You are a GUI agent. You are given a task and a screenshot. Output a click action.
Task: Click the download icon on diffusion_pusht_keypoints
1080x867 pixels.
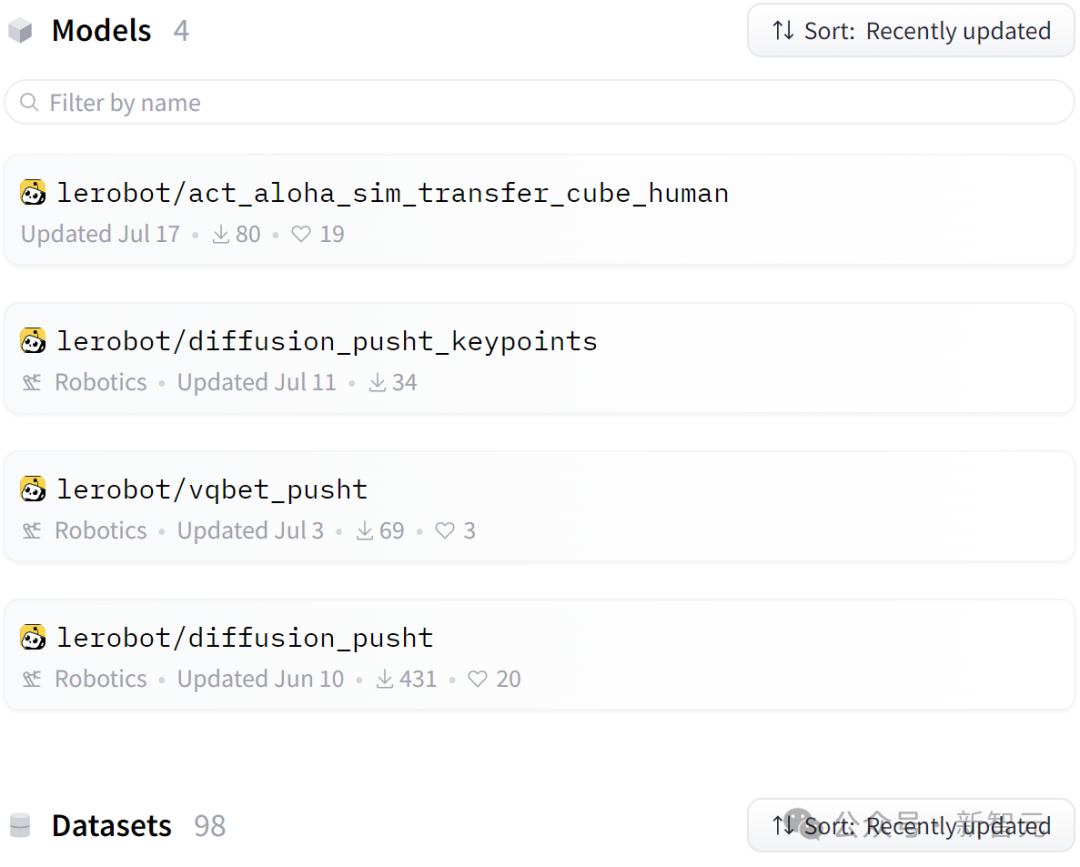(377, 383)
